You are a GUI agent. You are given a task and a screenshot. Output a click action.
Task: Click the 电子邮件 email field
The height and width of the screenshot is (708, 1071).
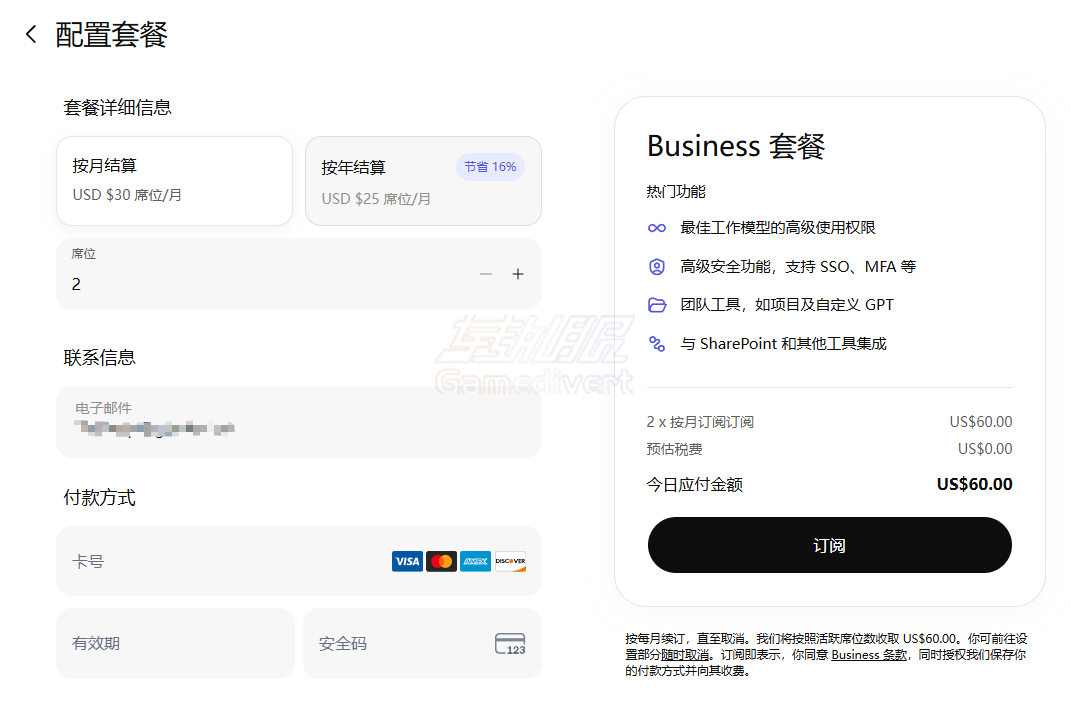298,422
